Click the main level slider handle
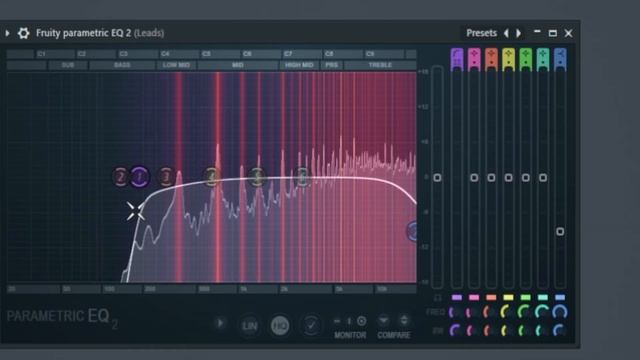This screenshot has height=360, width=640. [437, 178]
